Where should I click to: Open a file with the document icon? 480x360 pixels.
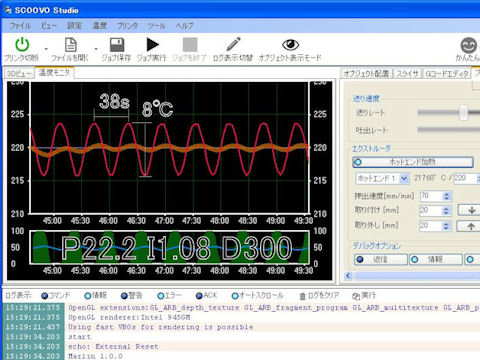point(71,45)
